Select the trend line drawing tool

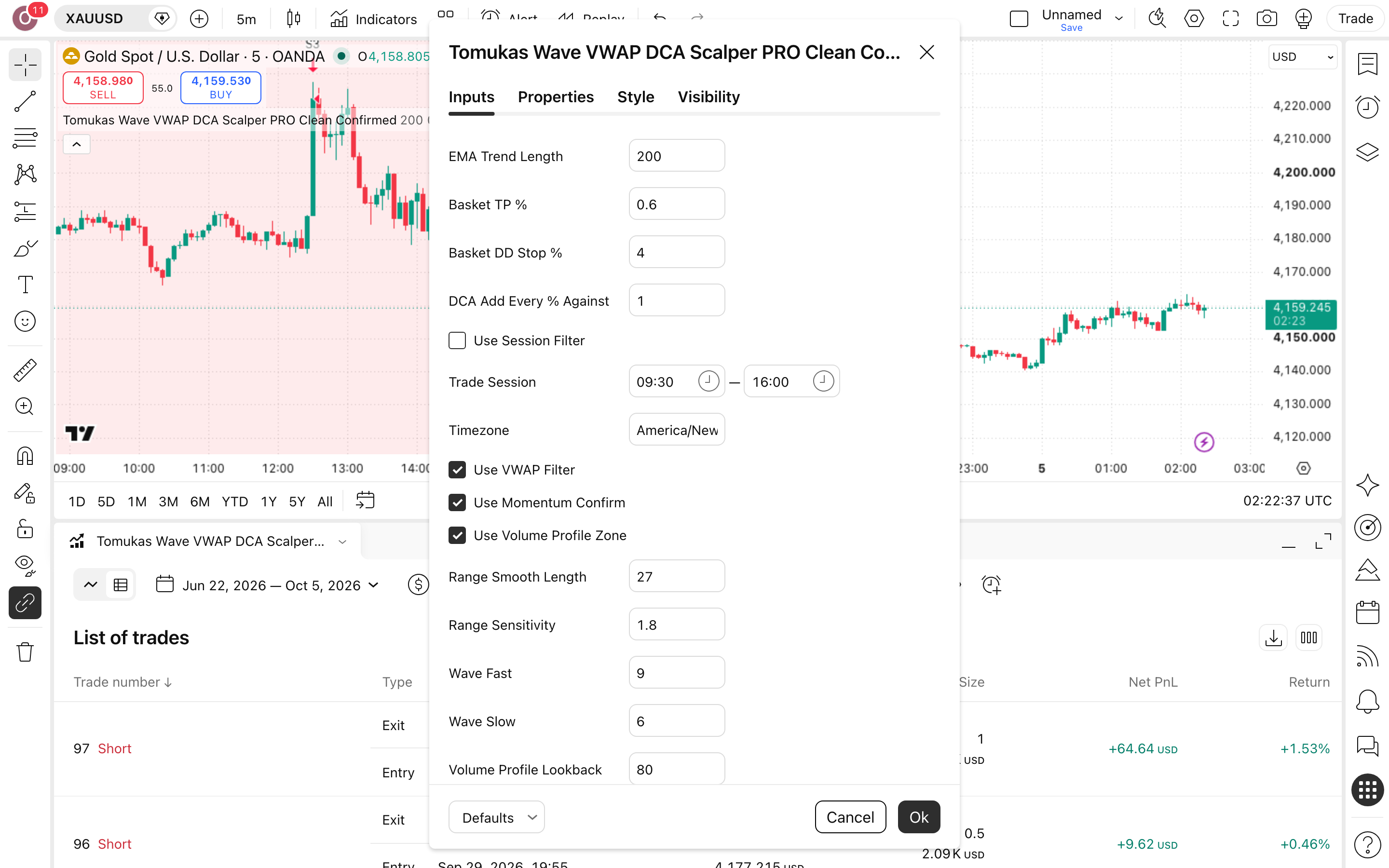[x=25, y=102]
